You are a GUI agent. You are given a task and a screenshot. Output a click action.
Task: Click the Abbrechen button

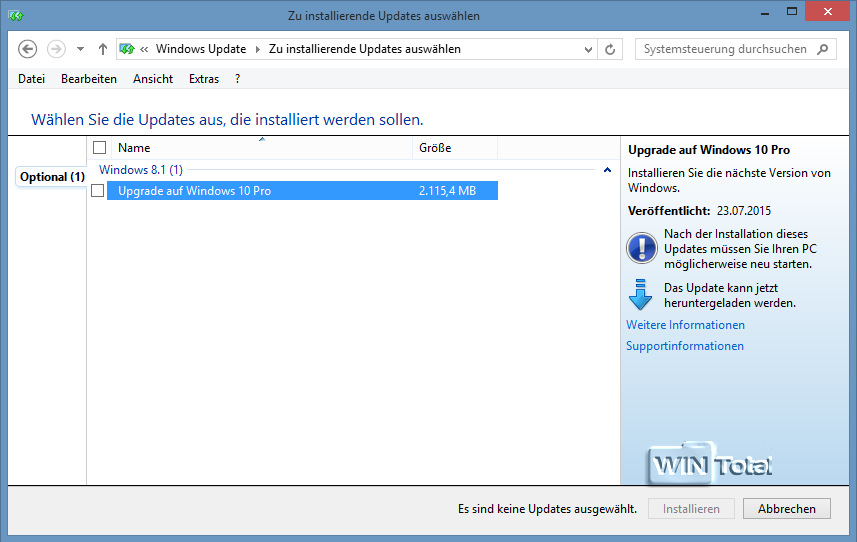point(786,509)
